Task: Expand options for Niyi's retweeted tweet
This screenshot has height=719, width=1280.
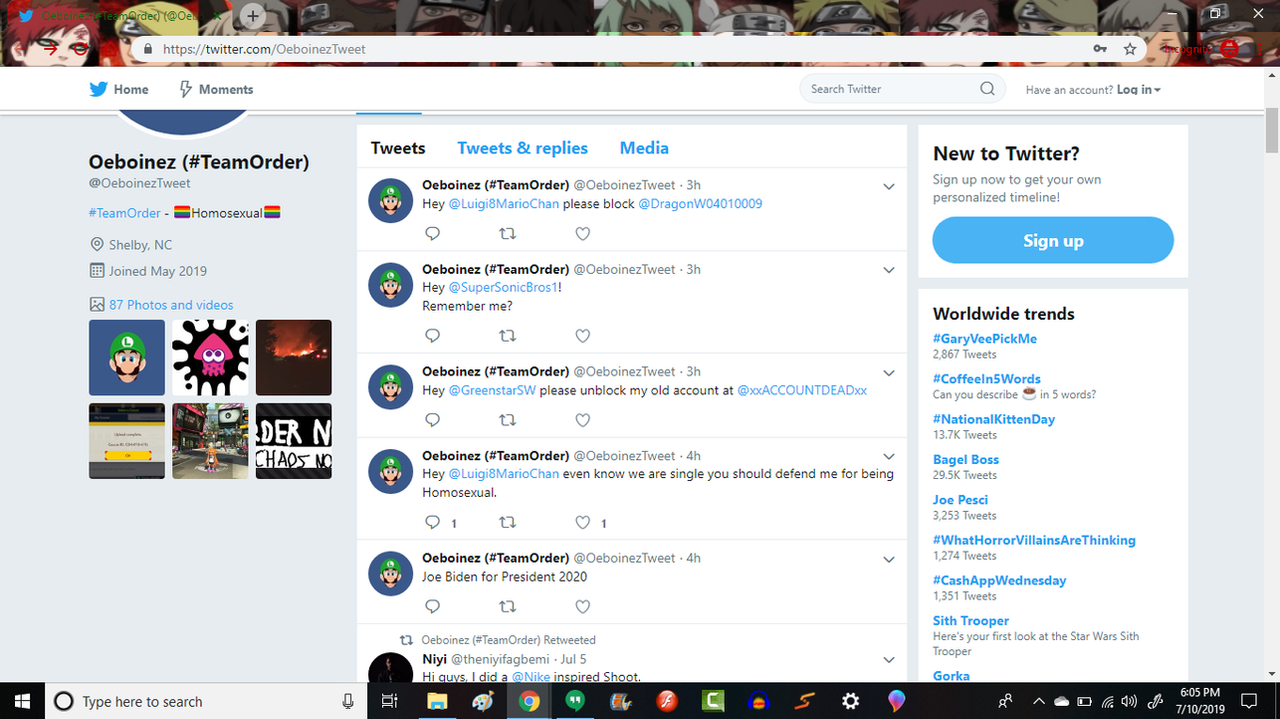Action: coord(889,660)
